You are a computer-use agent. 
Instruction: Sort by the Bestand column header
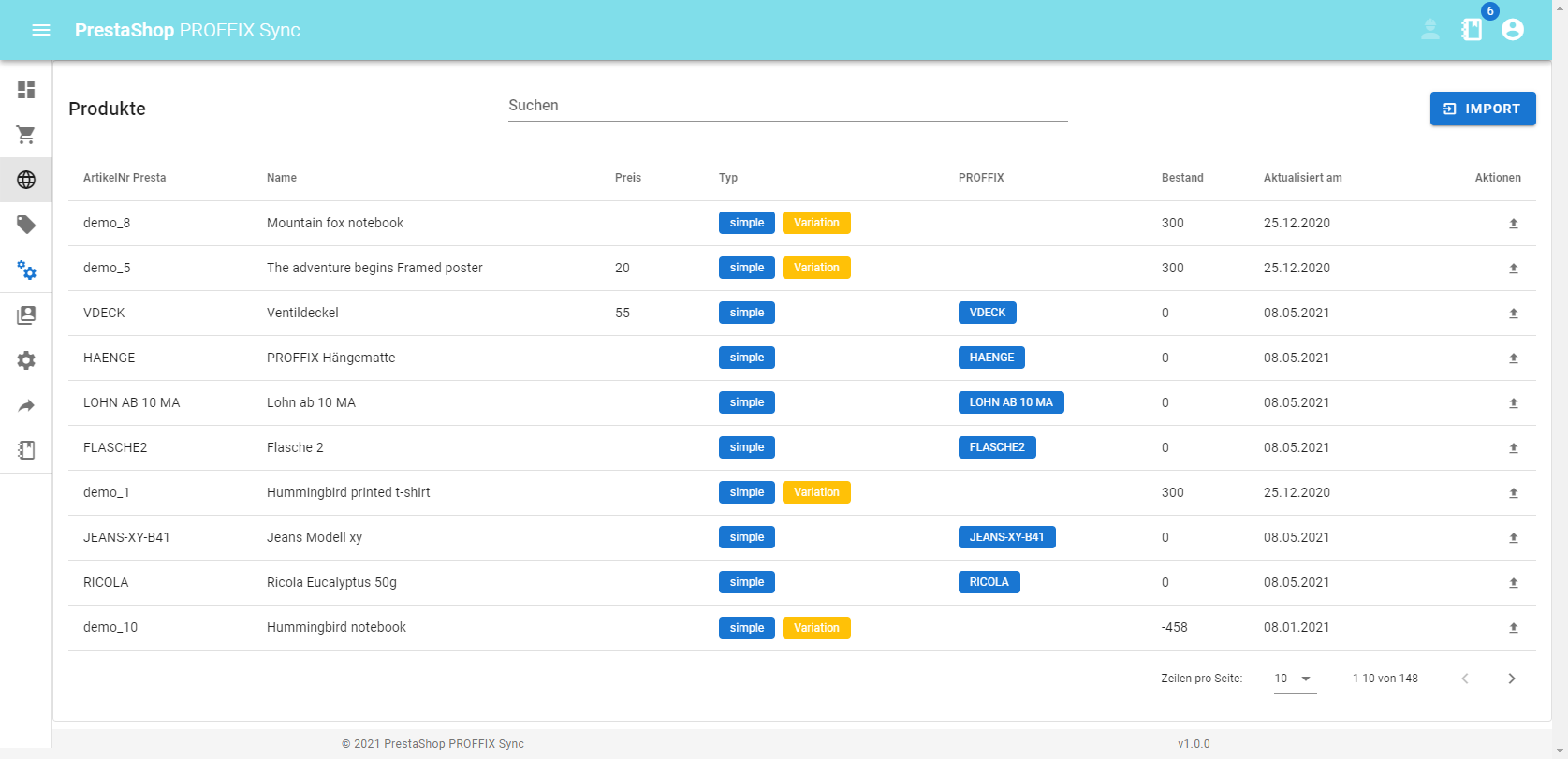[1182, 178]
